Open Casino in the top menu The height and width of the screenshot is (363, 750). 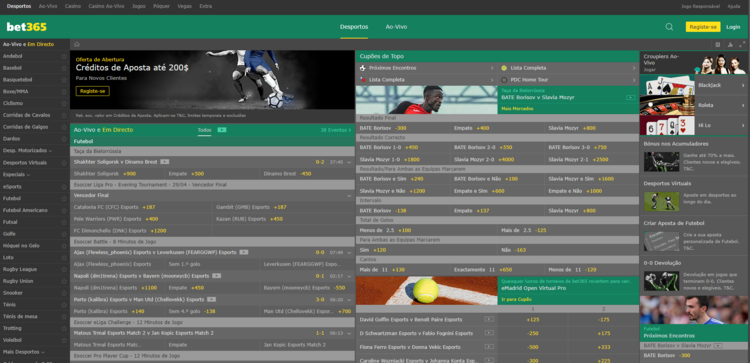click(x=73, y=6)
